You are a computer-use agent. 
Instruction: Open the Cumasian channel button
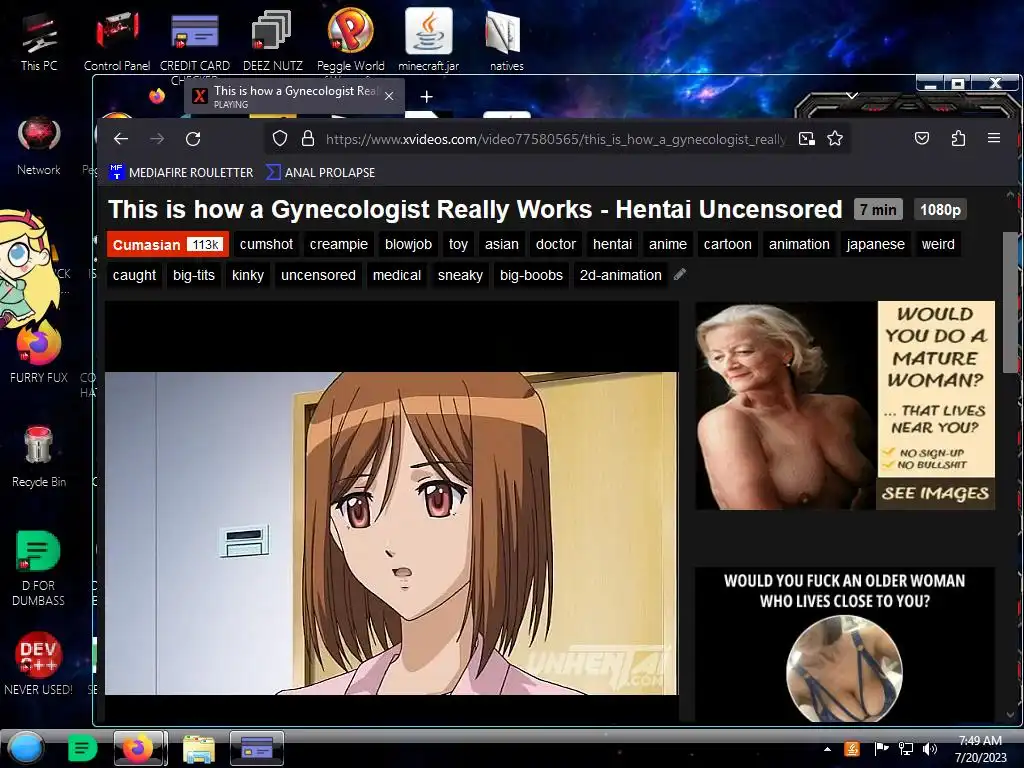tap(168, 244)
